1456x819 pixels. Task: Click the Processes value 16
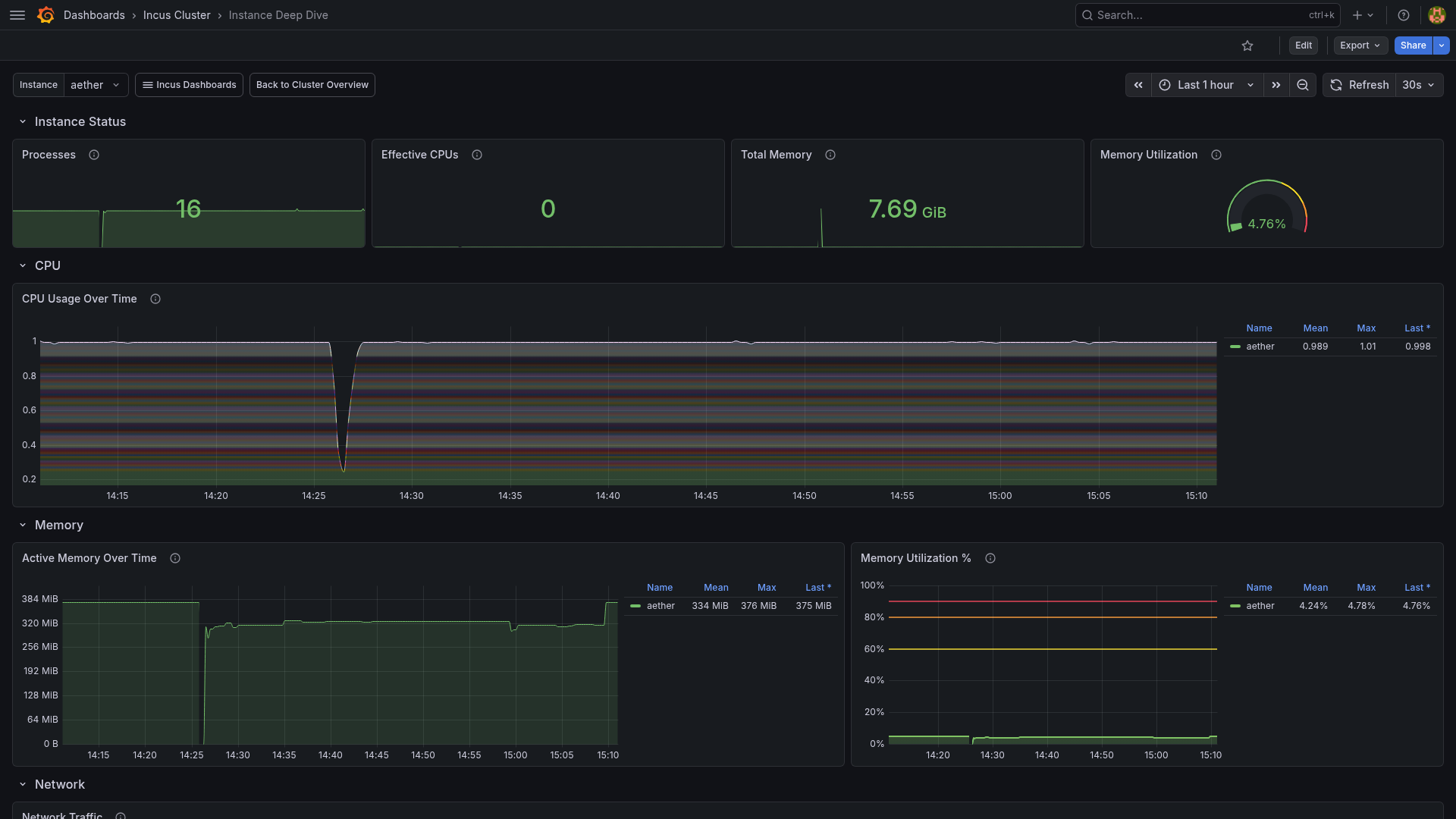(188, 209)
